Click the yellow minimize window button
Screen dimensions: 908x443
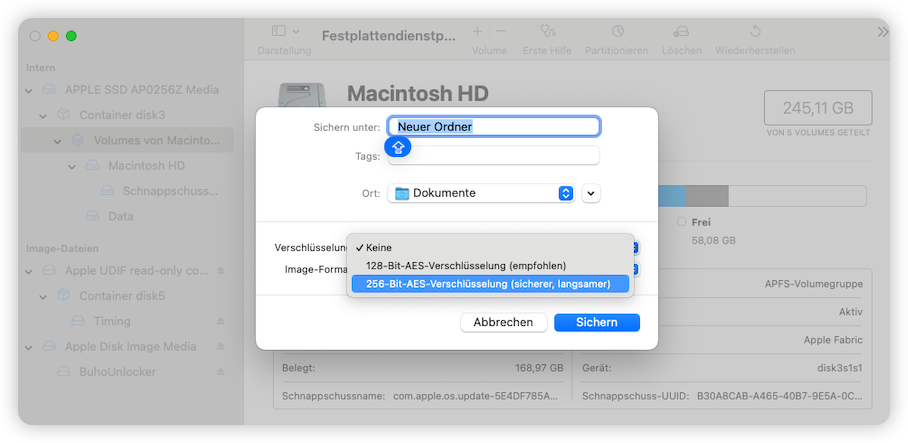(x=53, y=36)
